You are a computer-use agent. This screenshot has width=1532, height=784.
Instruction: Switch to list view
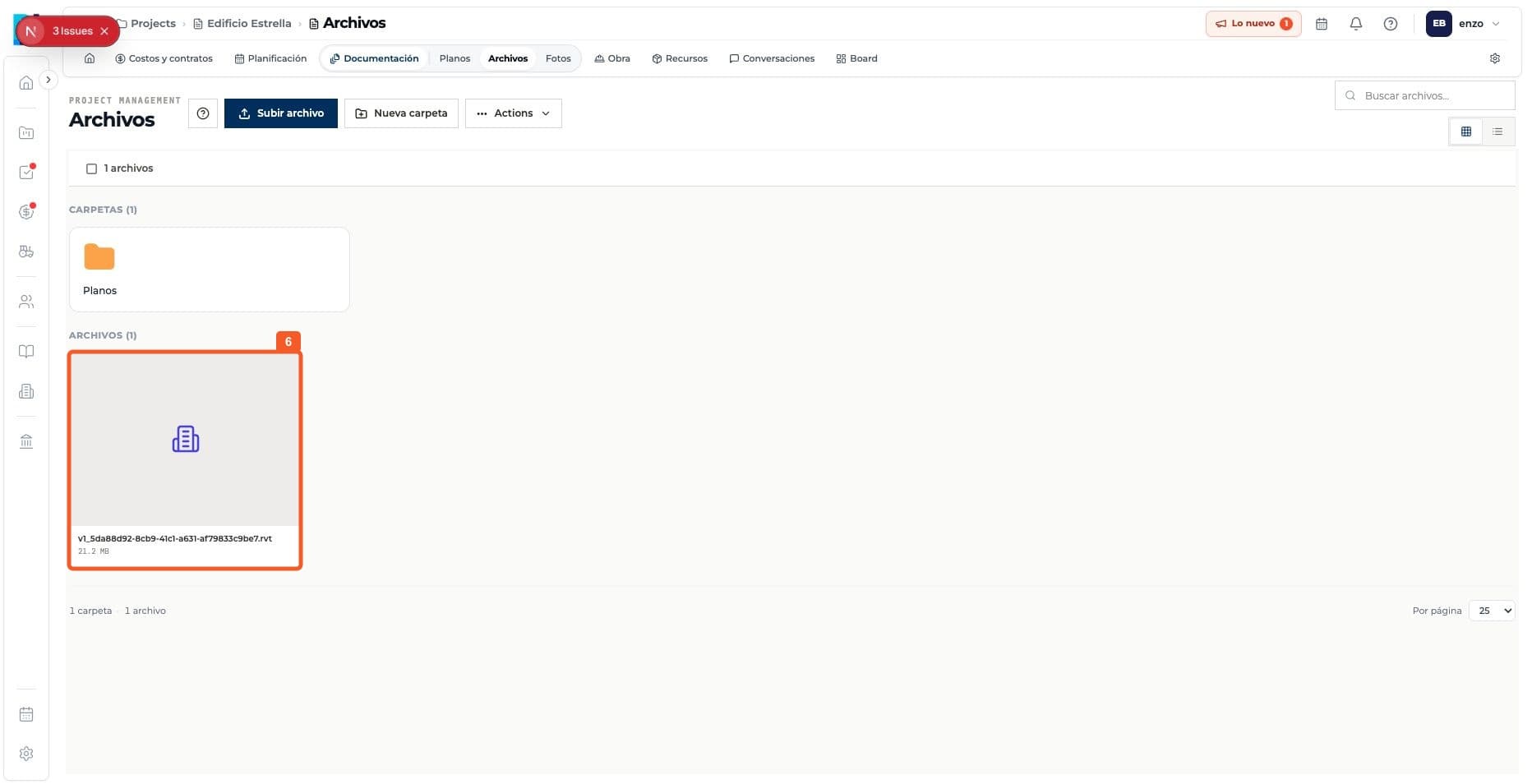pos(1497,131)
